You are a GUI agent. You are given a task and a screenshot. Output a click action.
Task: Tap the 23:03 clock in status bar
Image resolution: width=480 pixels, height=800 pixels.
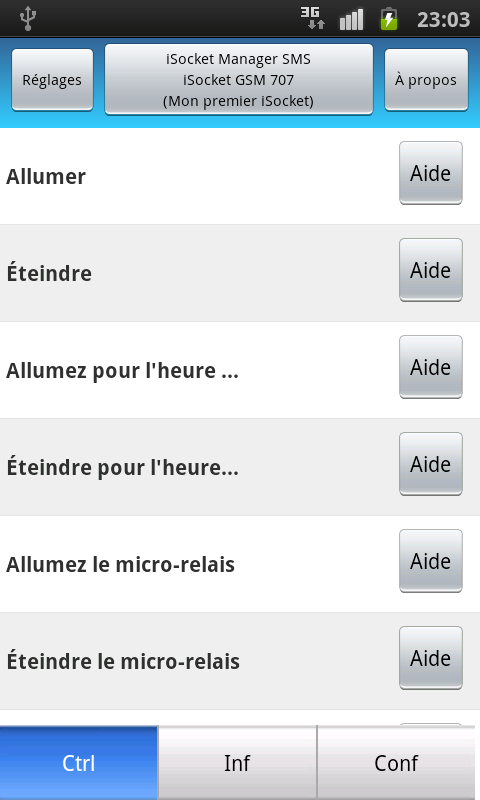point(443,19)
